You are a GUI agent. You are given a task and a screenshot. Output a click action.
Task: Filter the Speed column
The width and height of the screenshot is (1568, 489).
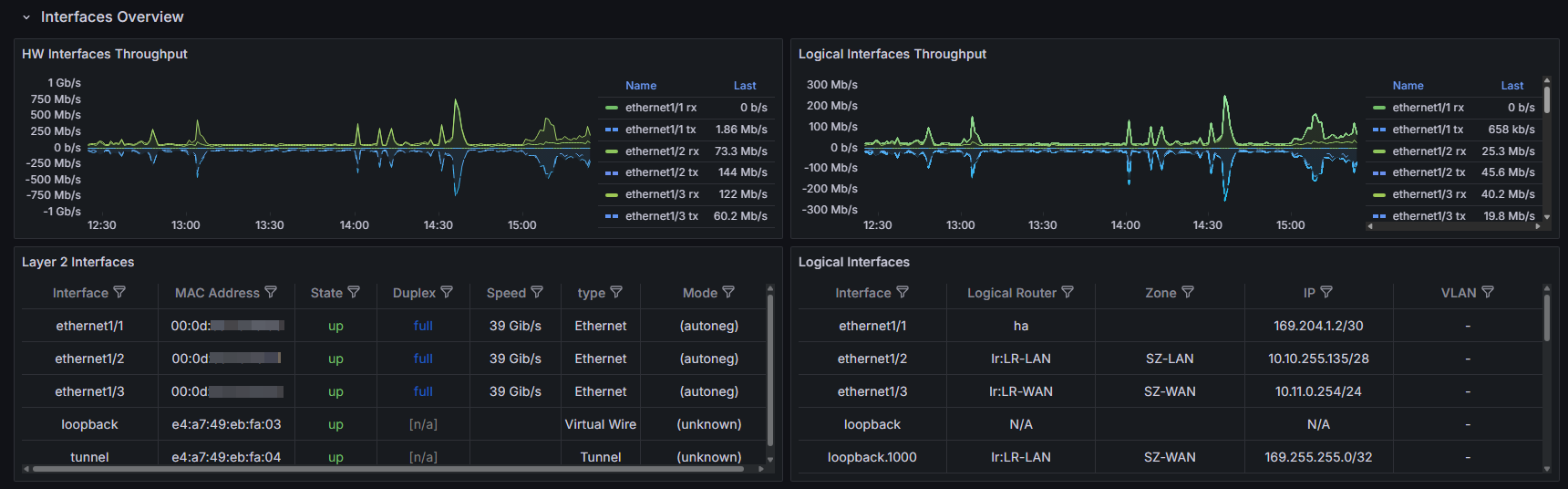coord(537,293)
